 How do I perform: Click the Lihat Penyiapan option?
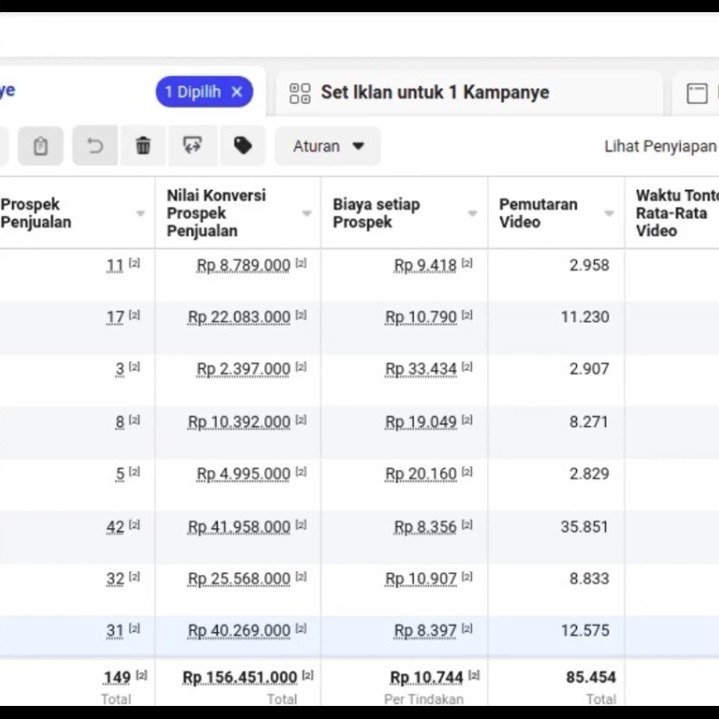coord(659,146)
